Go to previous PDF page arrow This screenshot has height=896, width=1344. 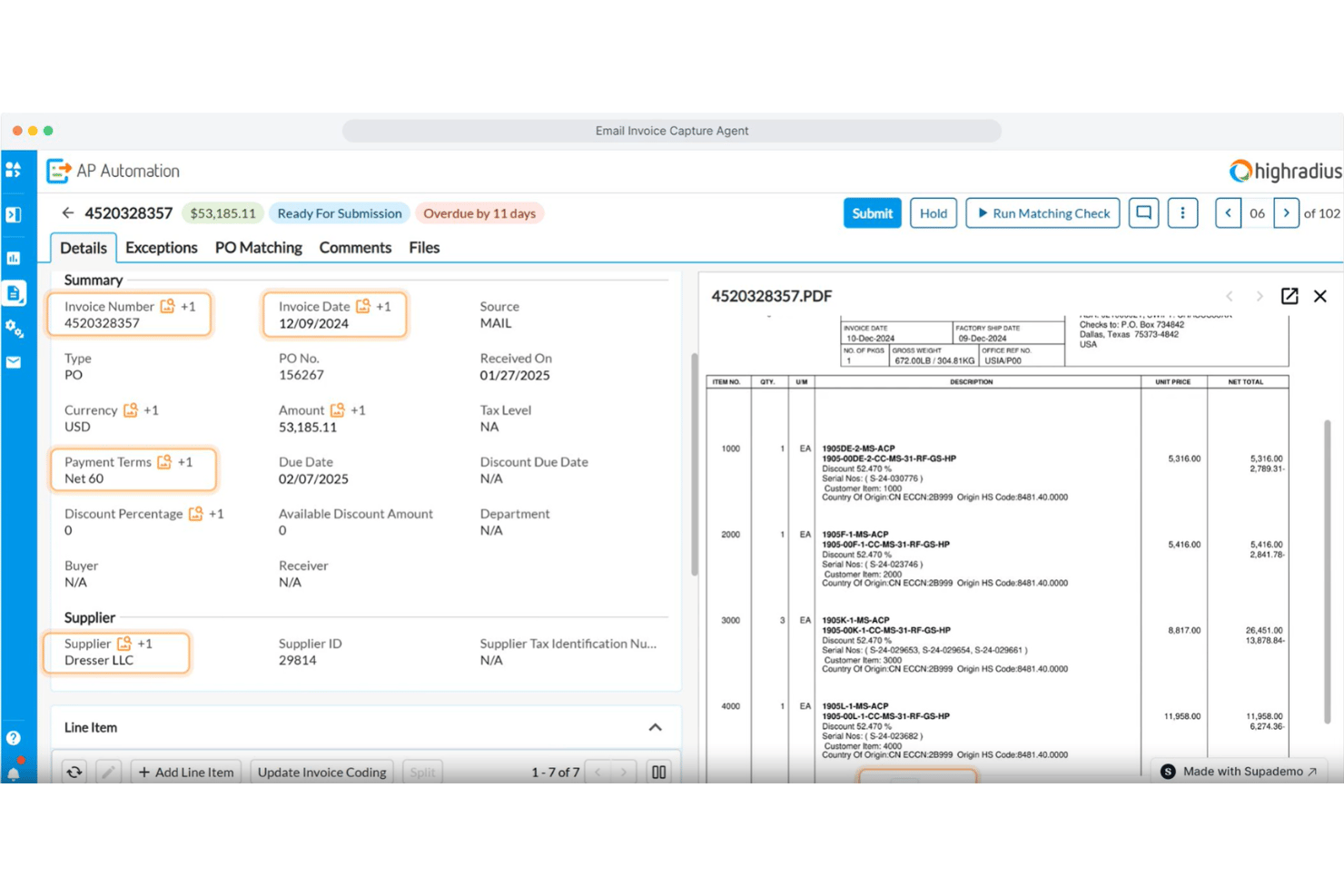(x=1230, y=296)
